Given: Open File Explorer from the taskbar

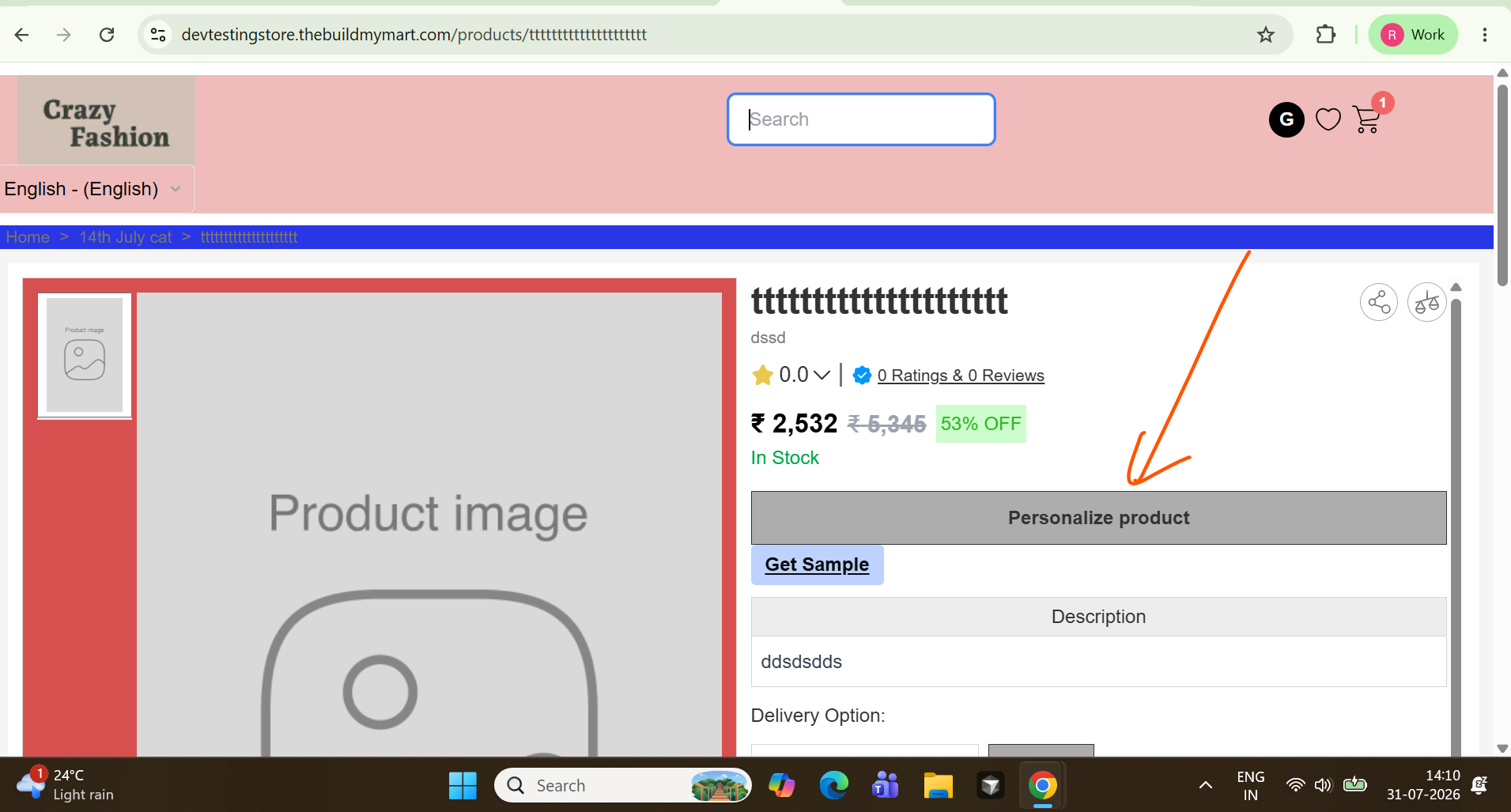Looking at the screenshot, I should coord(939,785).
